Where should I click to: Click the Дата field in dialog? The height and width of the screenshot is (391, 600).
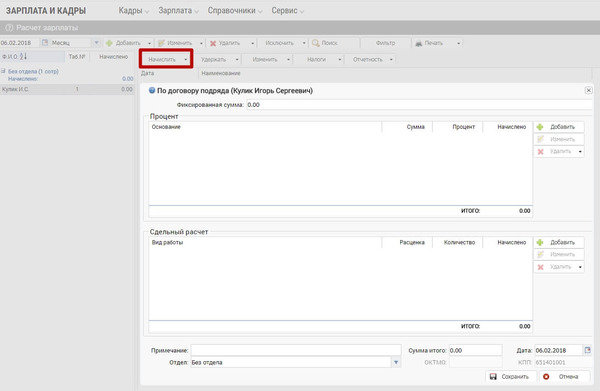[558, 350]
